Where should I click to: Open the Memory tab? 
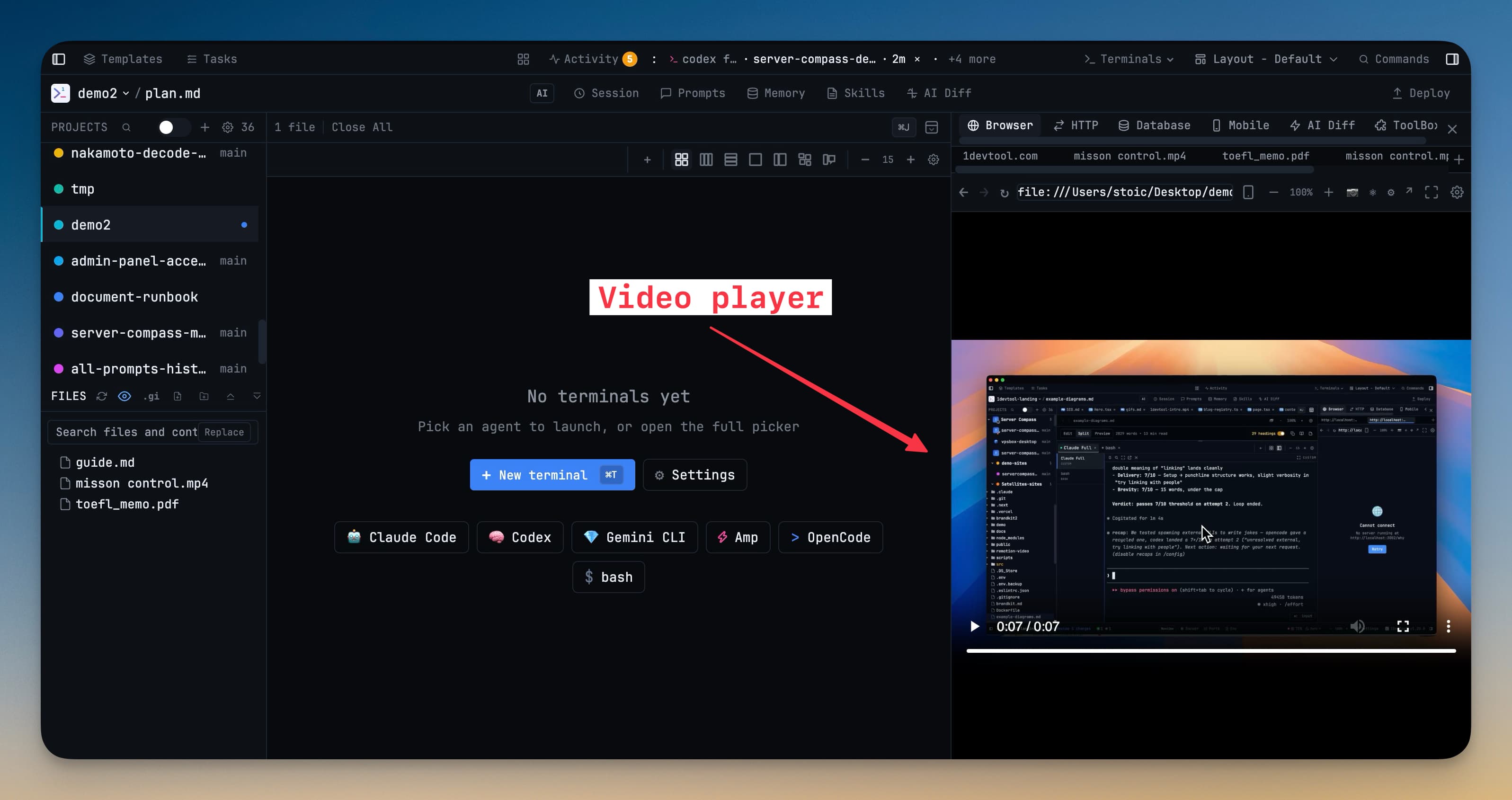coord(775,93)
